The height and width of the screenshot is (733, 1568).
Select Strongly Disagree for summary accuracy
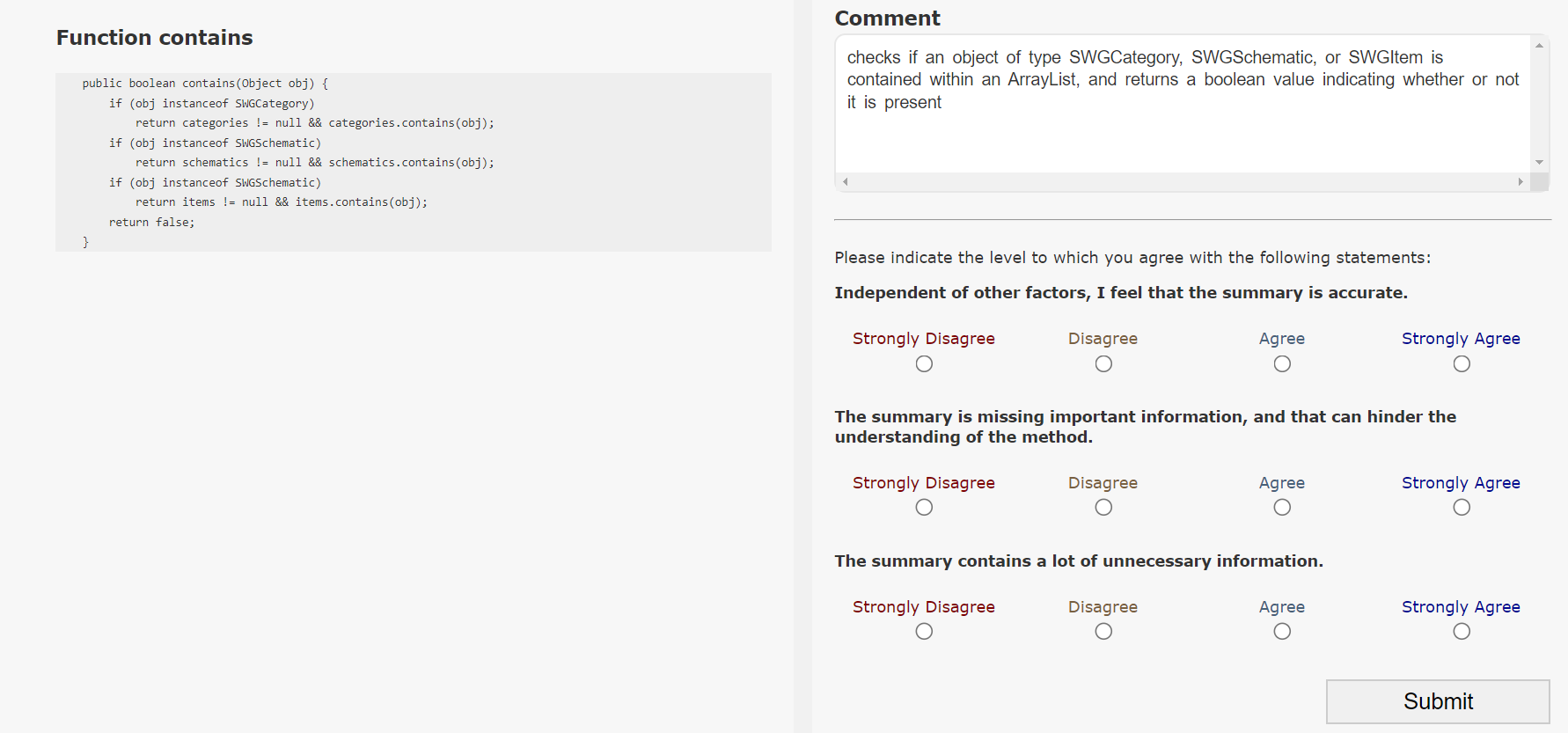(x=924, y=364)
